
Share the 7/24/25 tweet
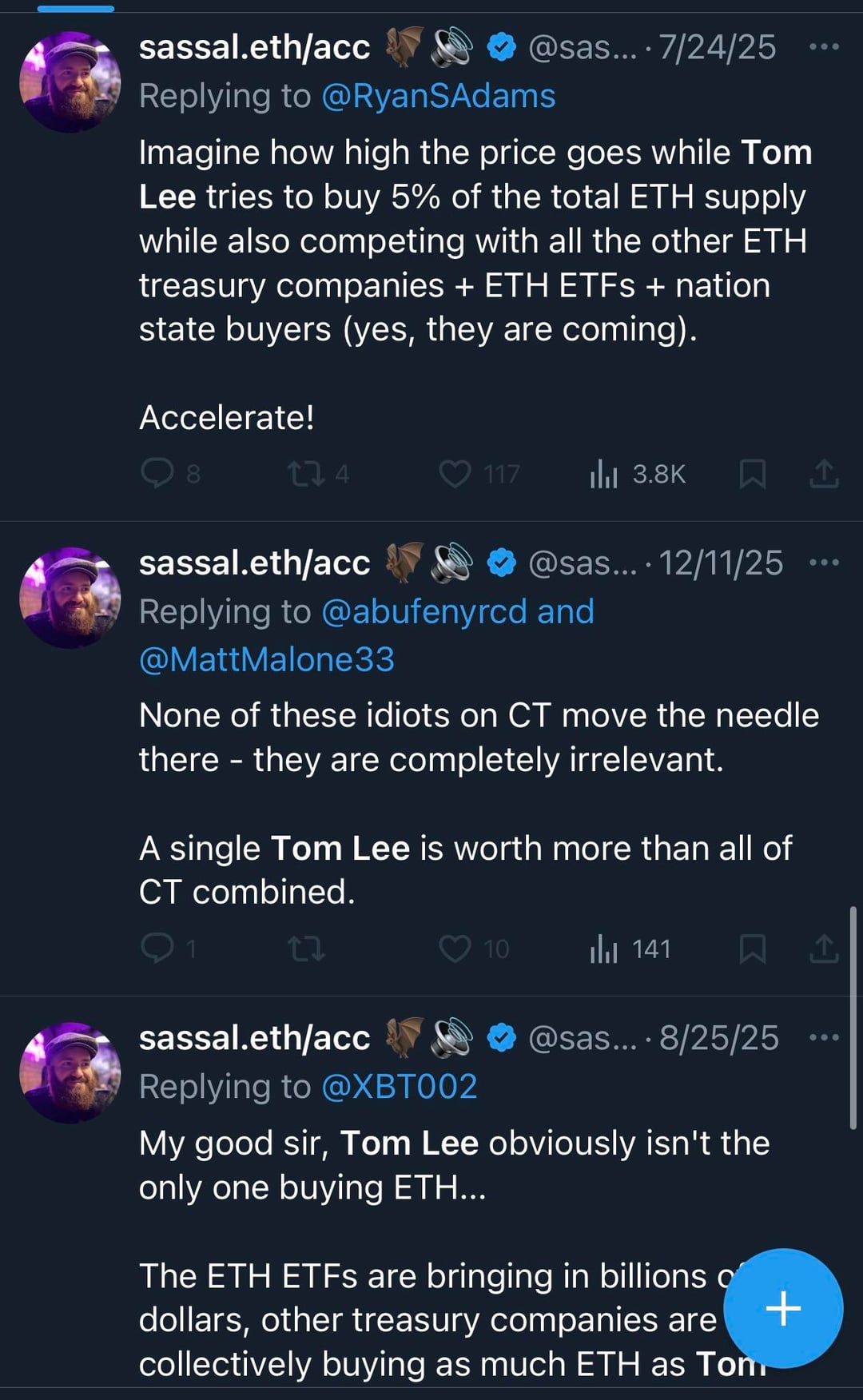coord(824,474)
